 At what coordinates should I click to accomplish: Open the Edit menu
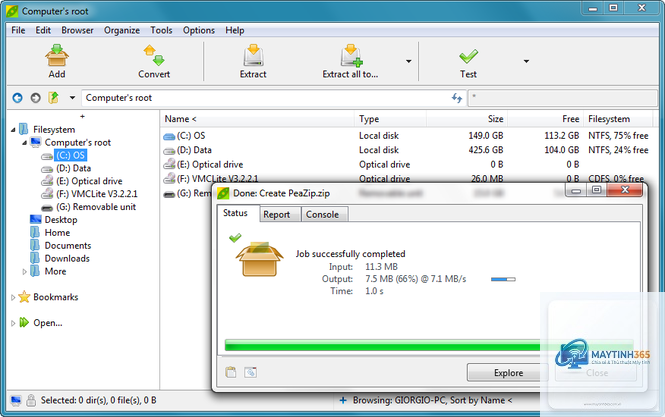[43, 31]
